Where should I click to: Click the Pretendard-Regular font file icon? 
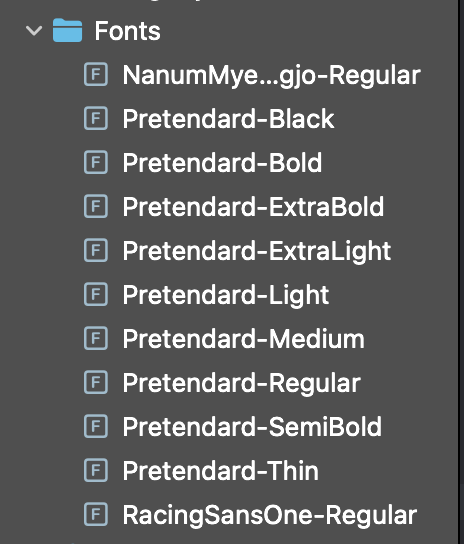click(96, 382)
